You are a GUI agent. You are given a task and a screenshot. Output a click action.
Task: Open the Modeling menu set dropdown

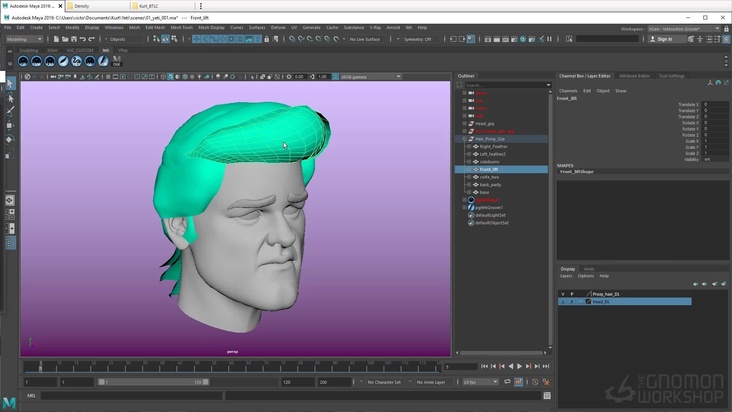27,39
